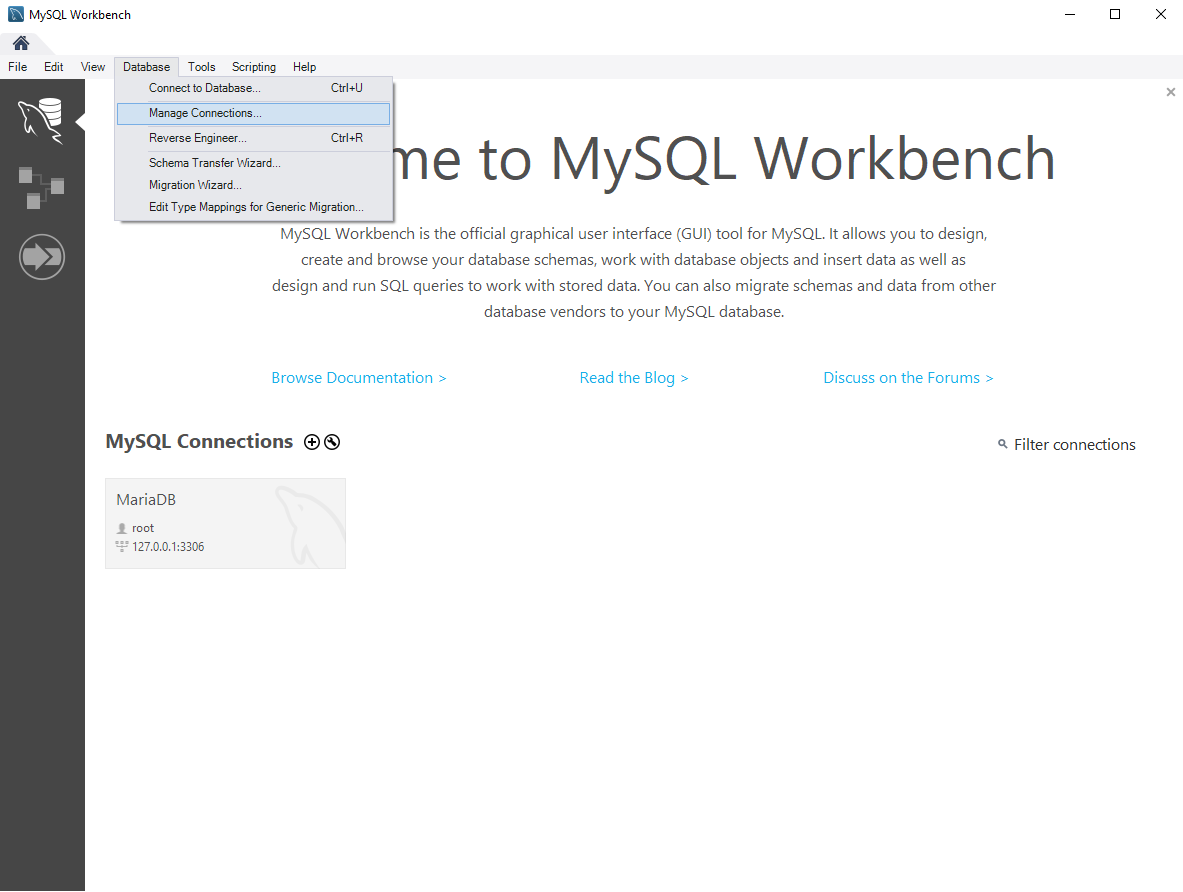Choose Reverse Engineer menu entry
The width and height of the screenshot is (1183, 892).
tap(254, 138)
